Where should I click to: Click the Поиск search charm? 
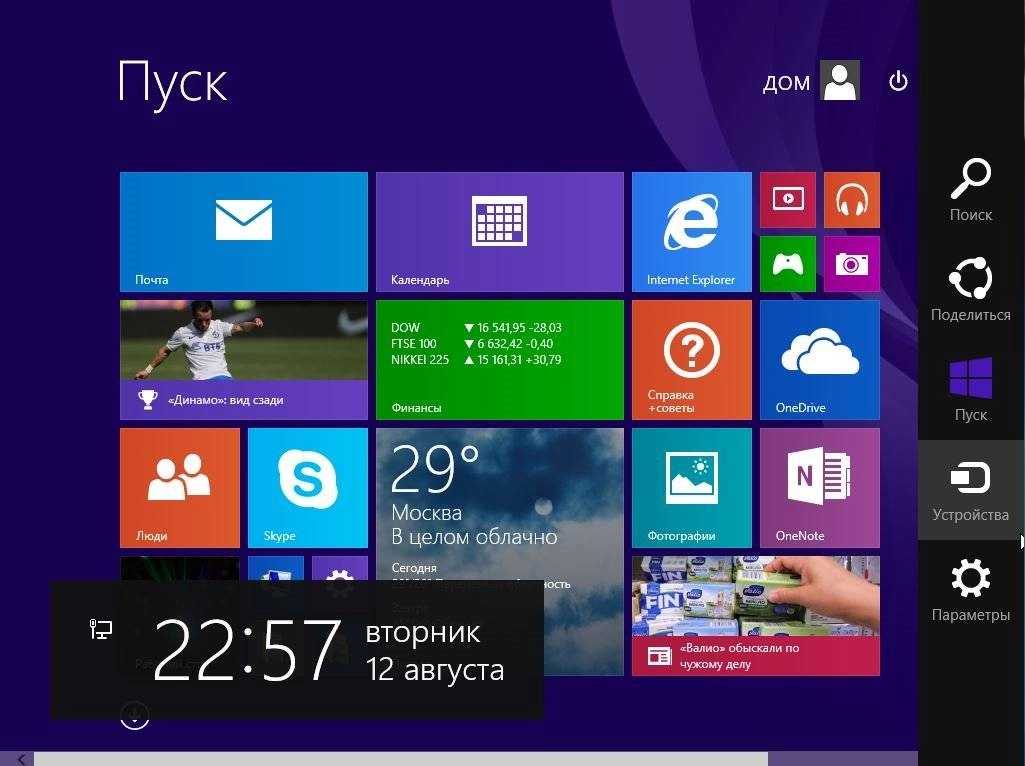click(x=971, y=190)
